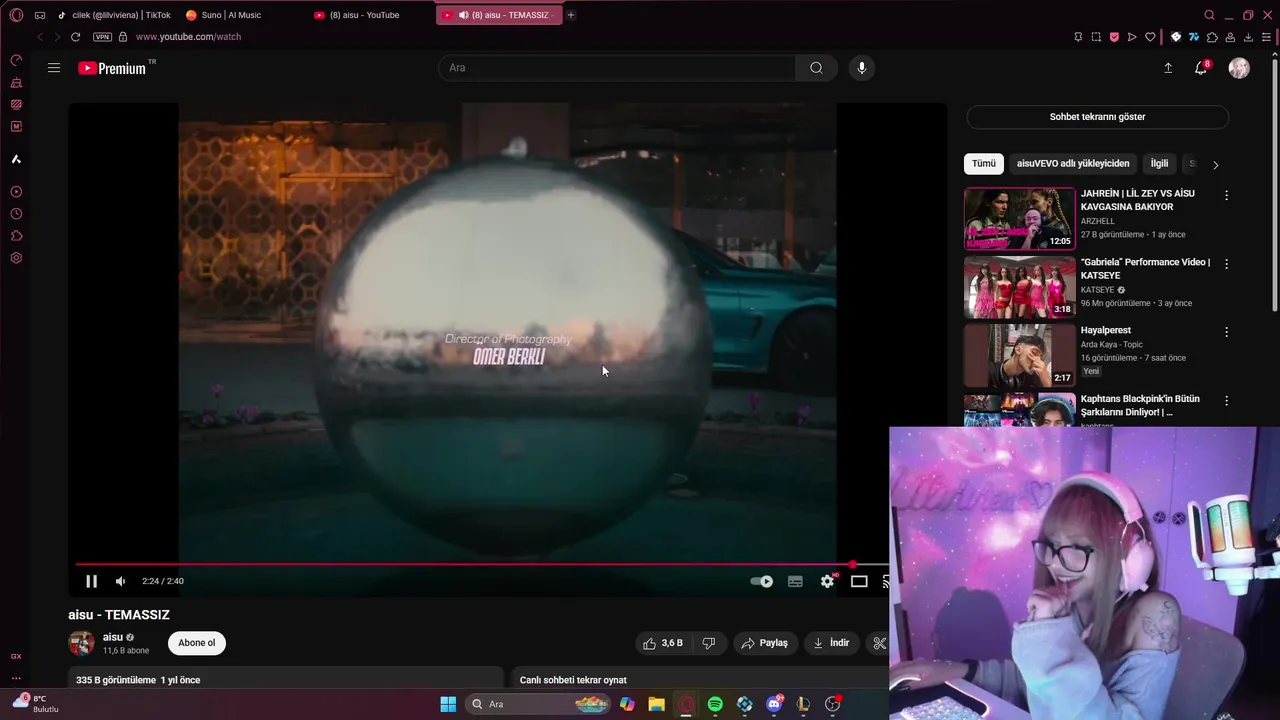Open Discord from the taskbar
1280x720 pixels.
coord(774,704)
